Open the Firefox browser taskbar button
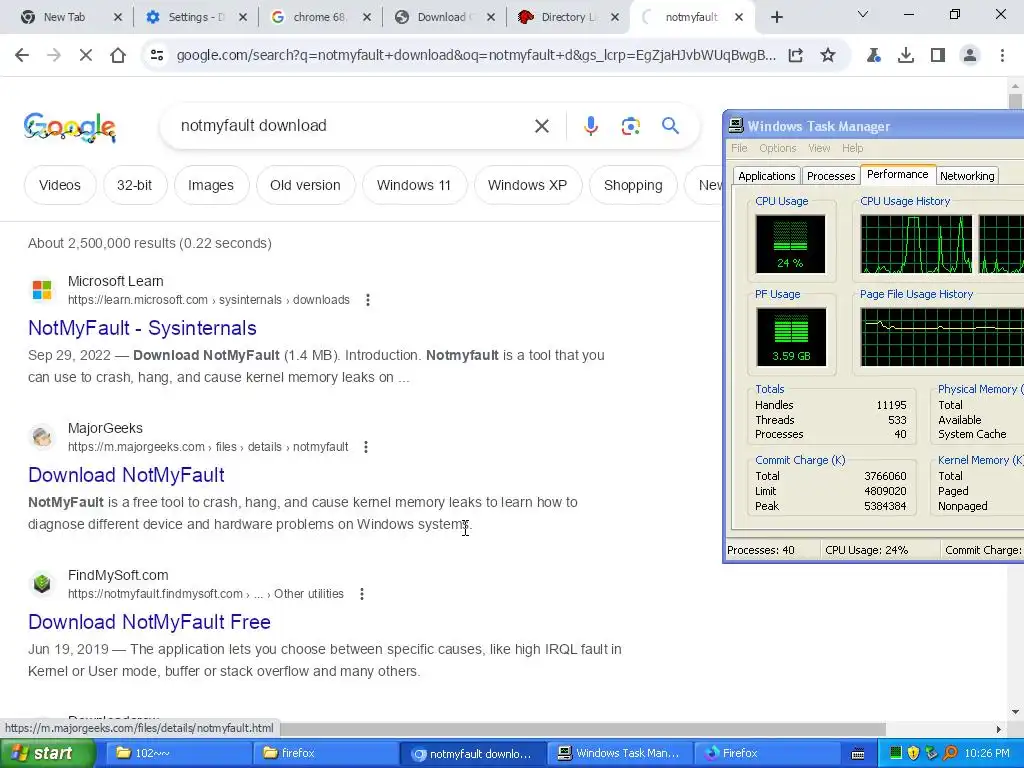1024x768 pixels. pyautogui.click(x=765, y=753)
